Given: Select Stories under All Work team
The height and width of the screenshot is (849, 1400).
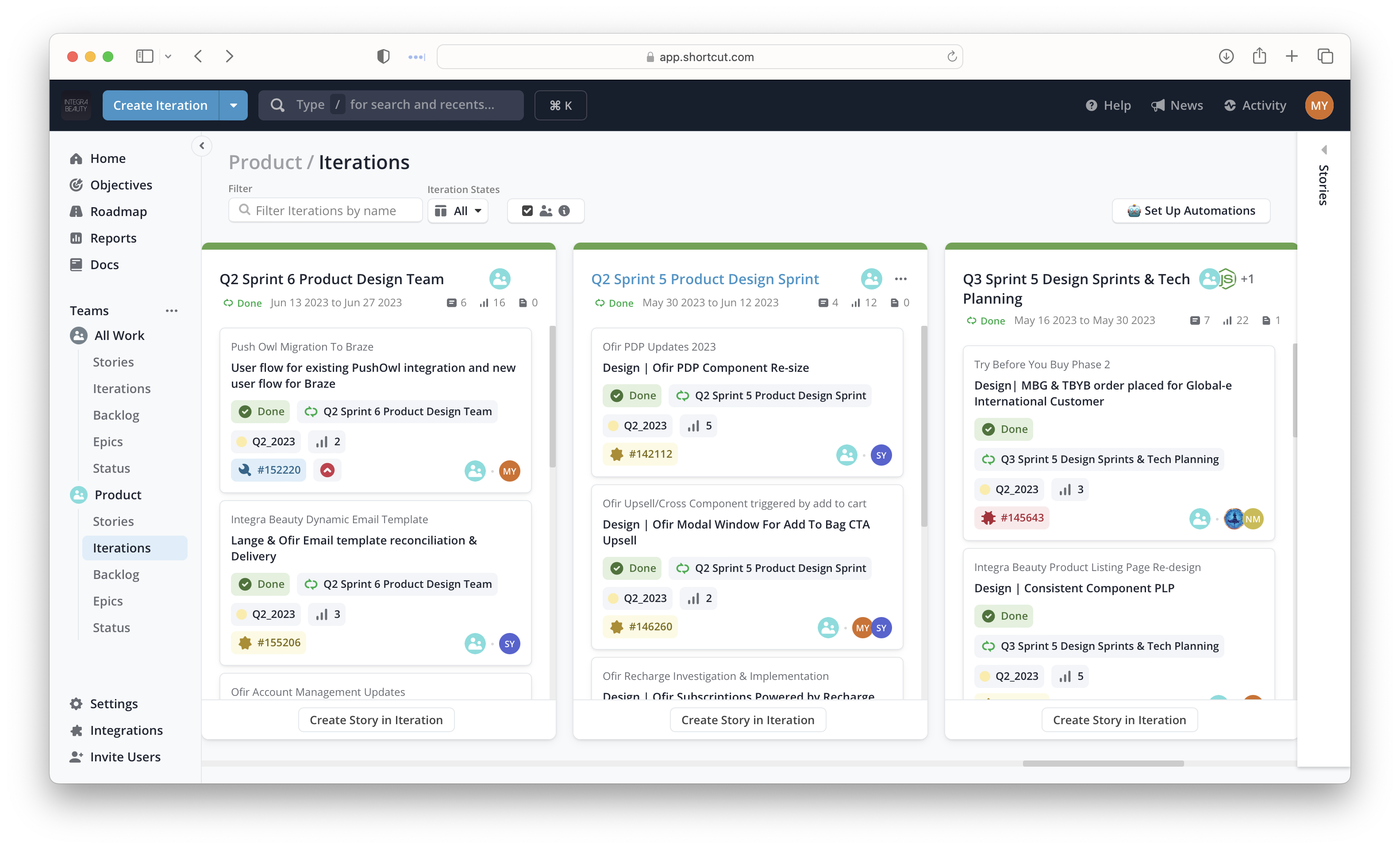Looking at the screenshot, I should [113, 361].
